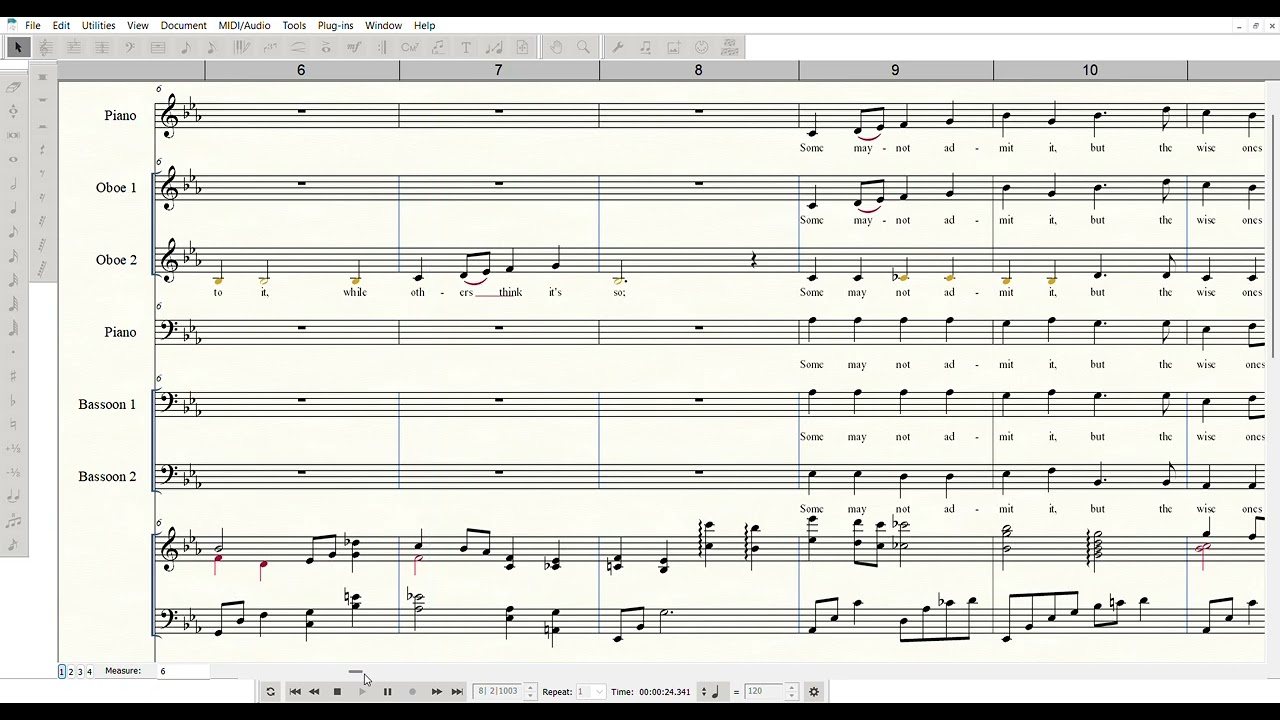The height and width of the screenshot is (720, 1280).
Task: Select the Speedy Entry tool
Action: [x=212, y=47]
